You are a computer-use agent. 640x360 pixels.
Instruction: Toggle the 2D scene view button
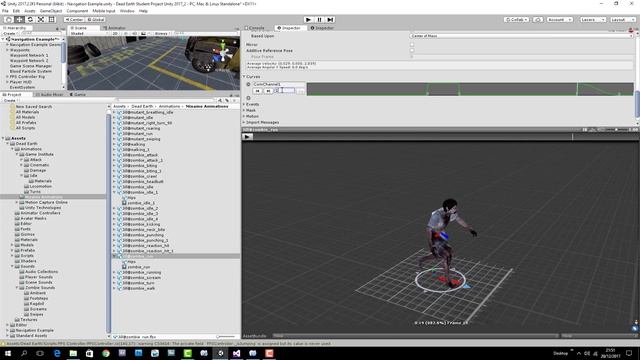click(x=116, y=33)
